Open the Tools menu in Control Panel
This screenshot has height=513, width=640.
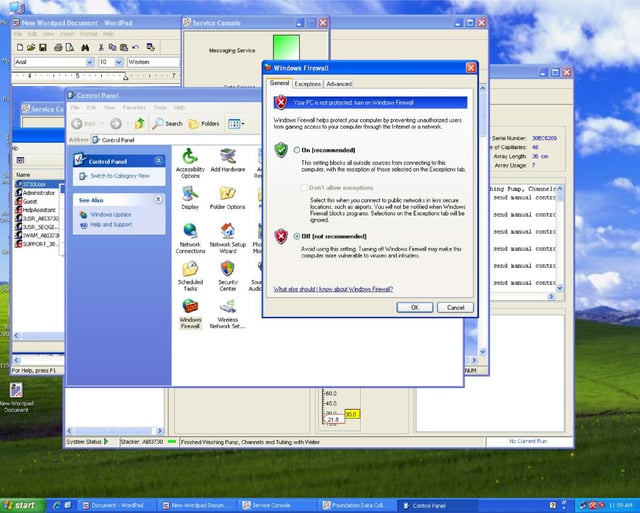[160, 108]
